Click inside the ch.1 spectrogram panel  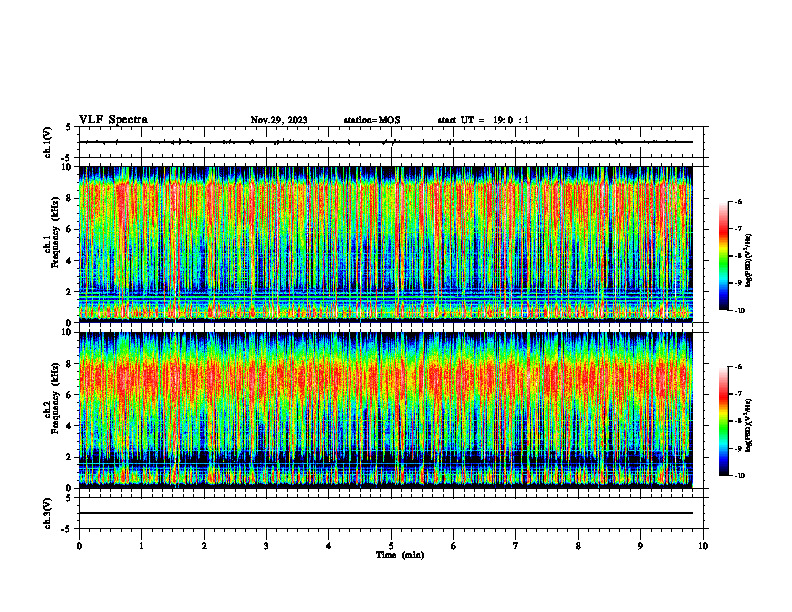pos(386,244)
